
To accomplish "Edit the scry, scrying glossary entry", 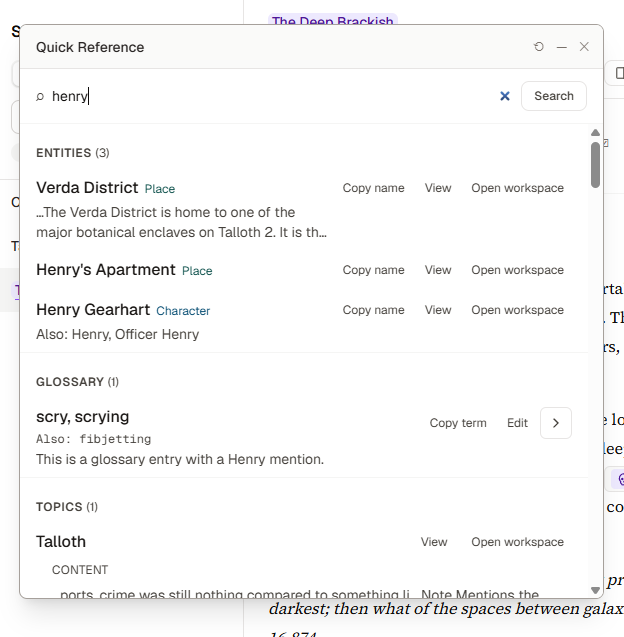I will click(517, 423).
